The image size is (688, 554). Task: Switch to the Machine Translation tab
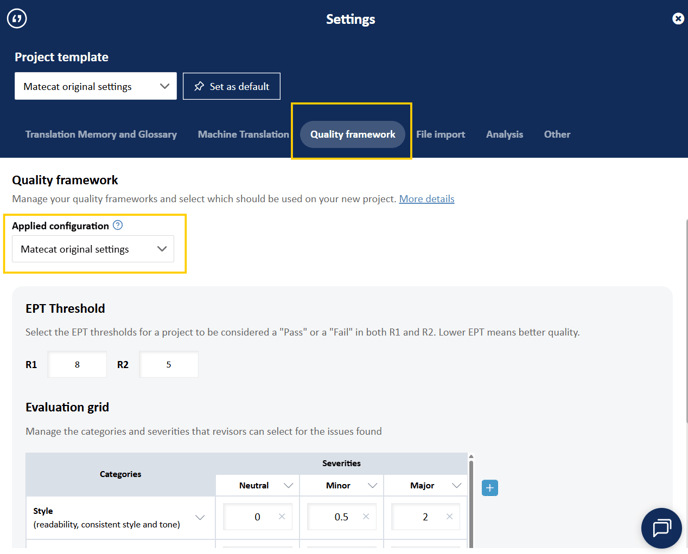(243, 134)
